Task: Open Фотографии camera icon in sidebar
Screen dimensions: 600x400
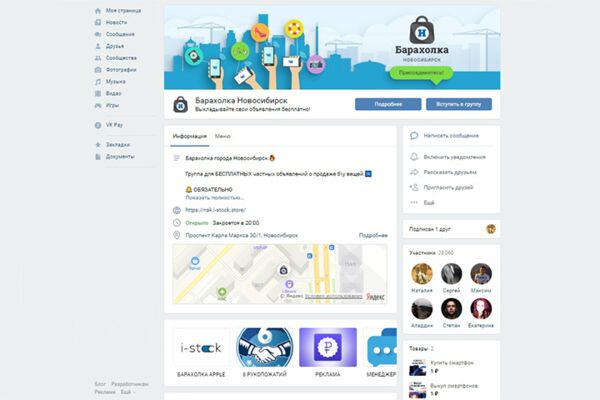Action: tap(98, 70)
